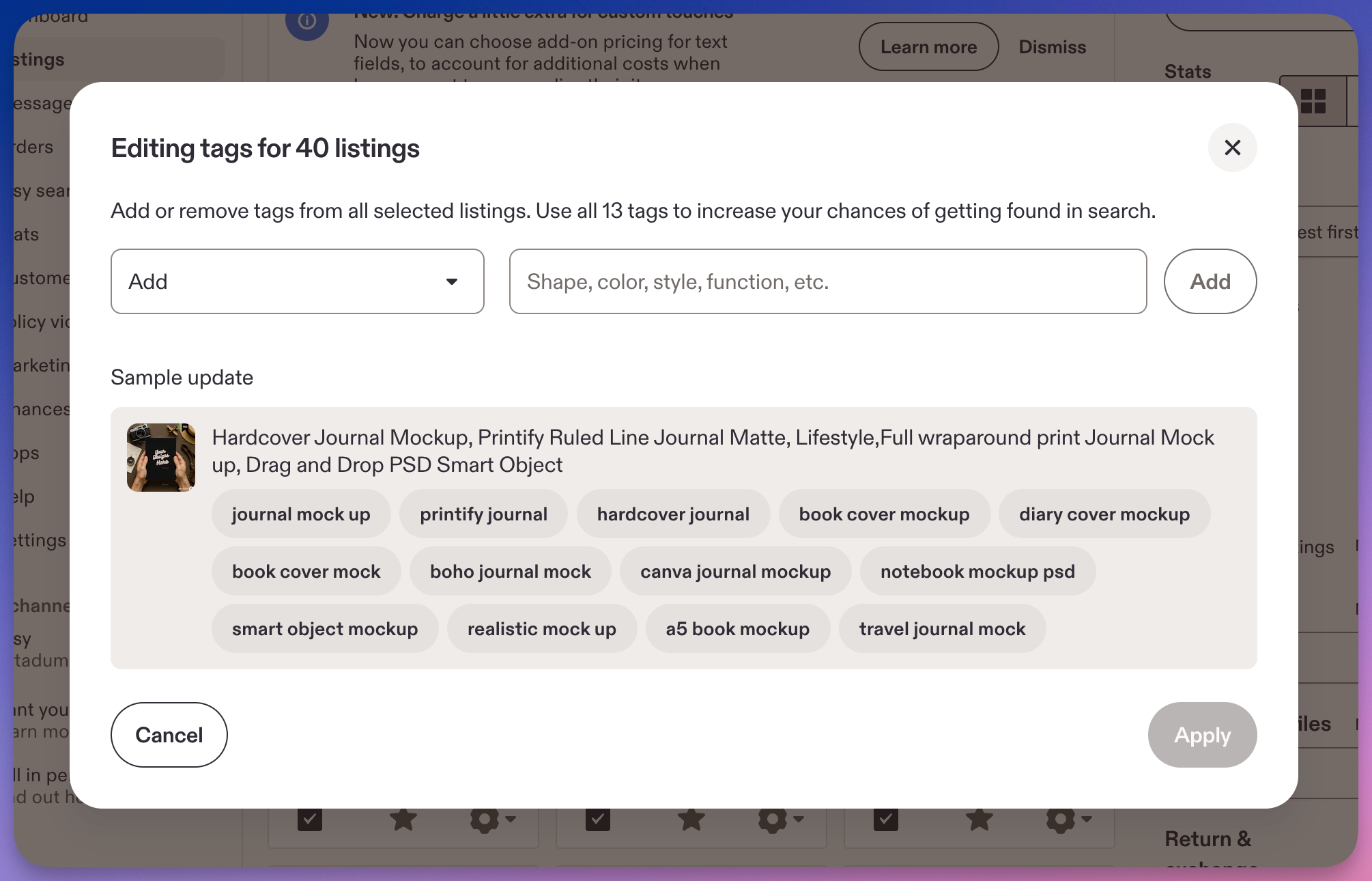
Task: Dismiss the add-on pricing banner
Action: coord(1052,46)
